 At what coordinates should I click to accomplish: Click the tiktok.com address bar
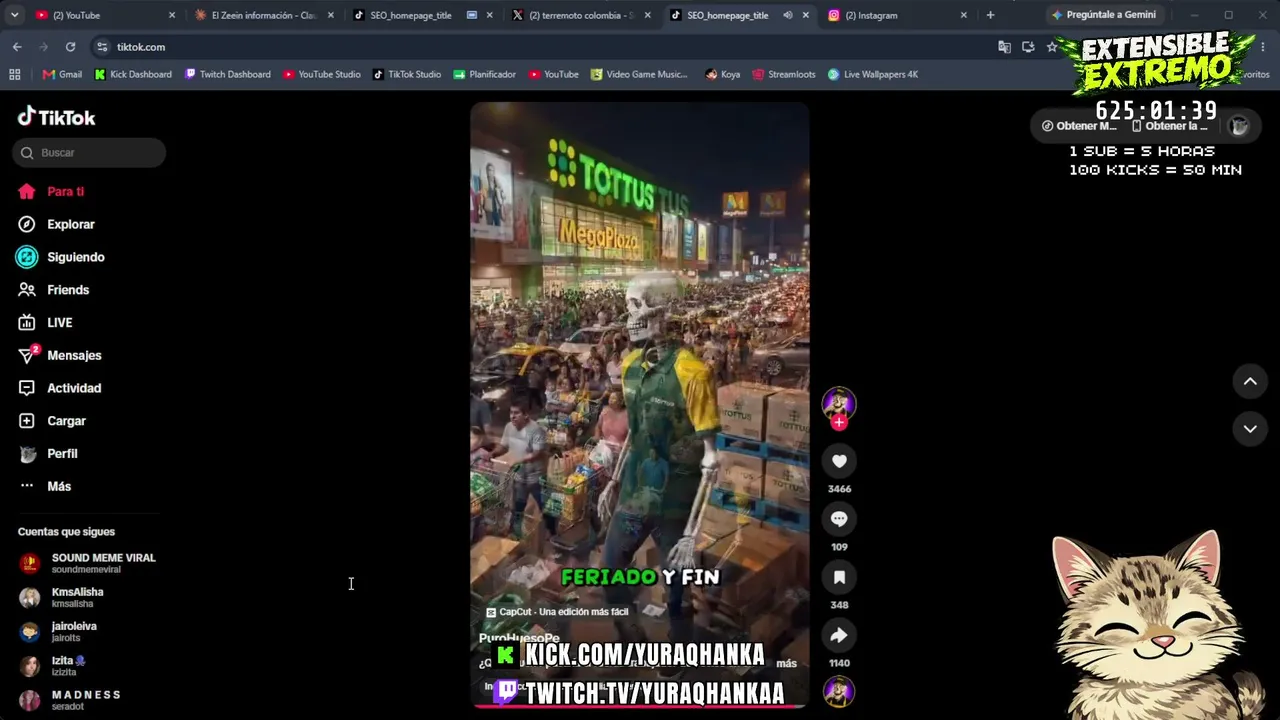[x=550, y=47]
